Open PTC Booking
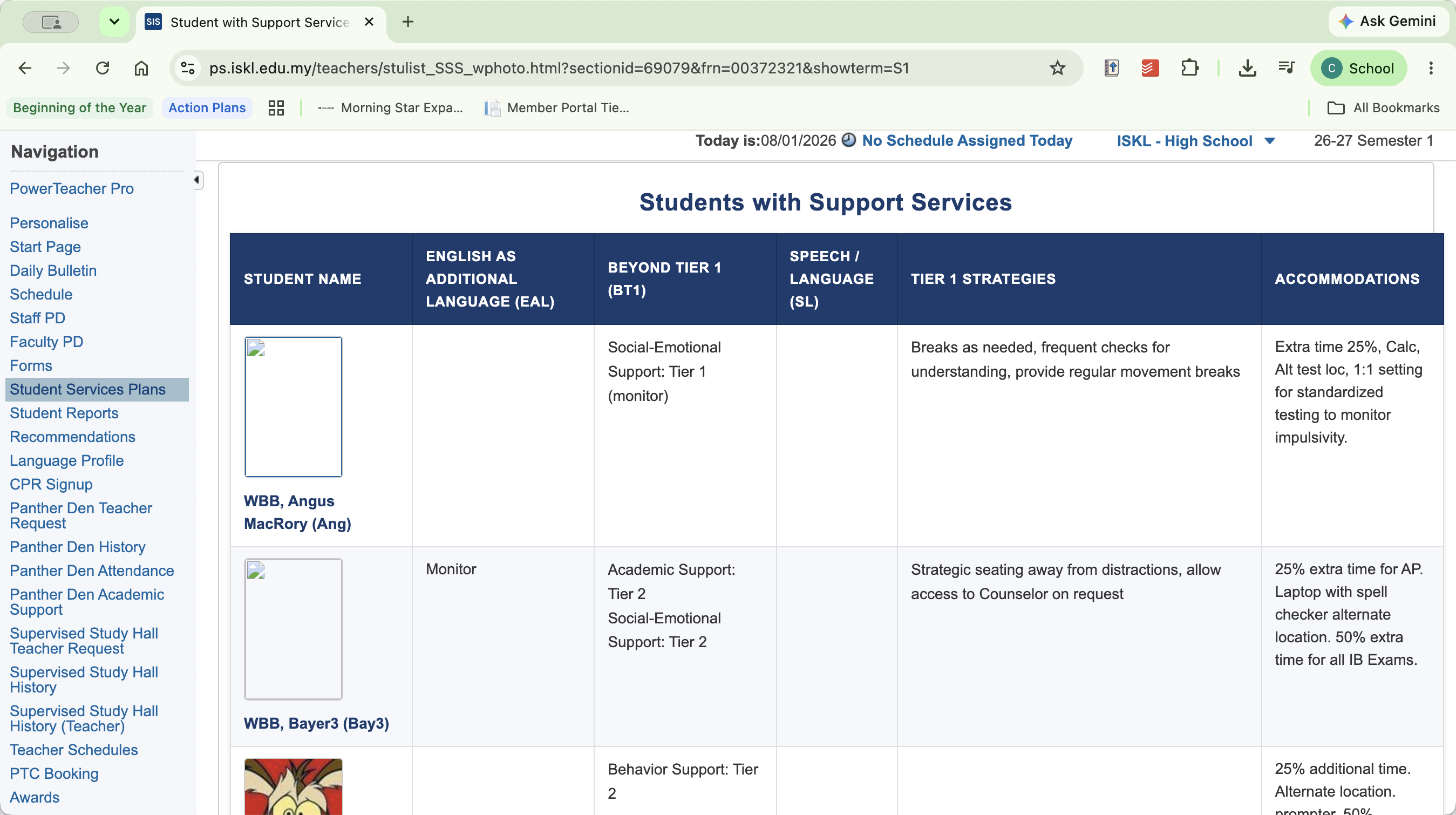Viewport: 1456px width, 815px height. (x=53, y=774)
